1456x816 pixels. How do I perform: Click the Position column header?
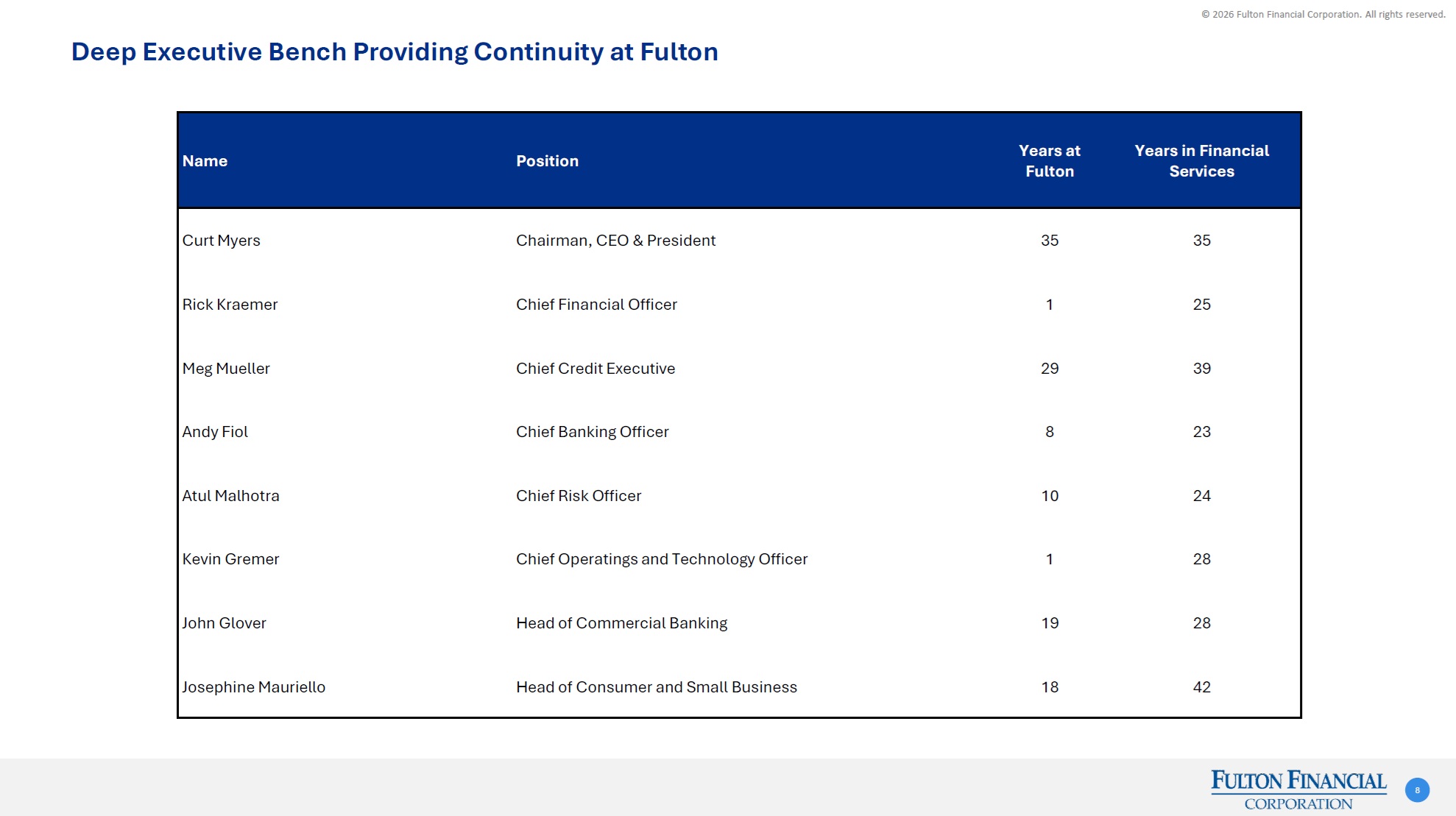pos(547,161)
